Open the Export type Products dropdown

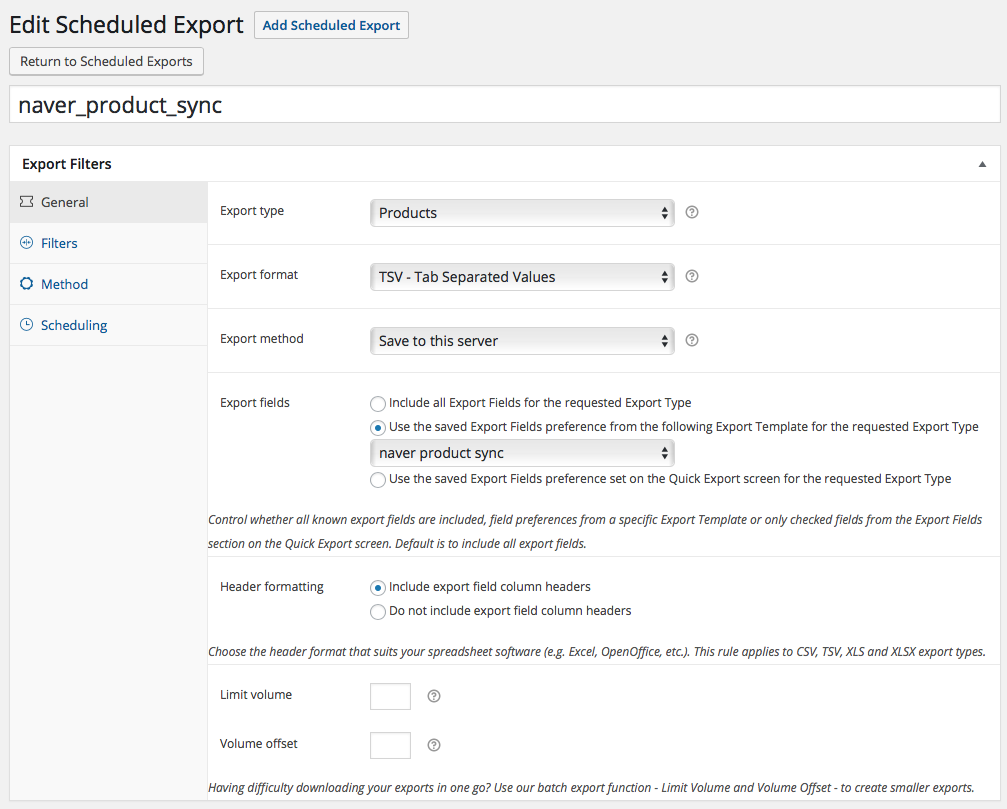click(x=522, y=213)
